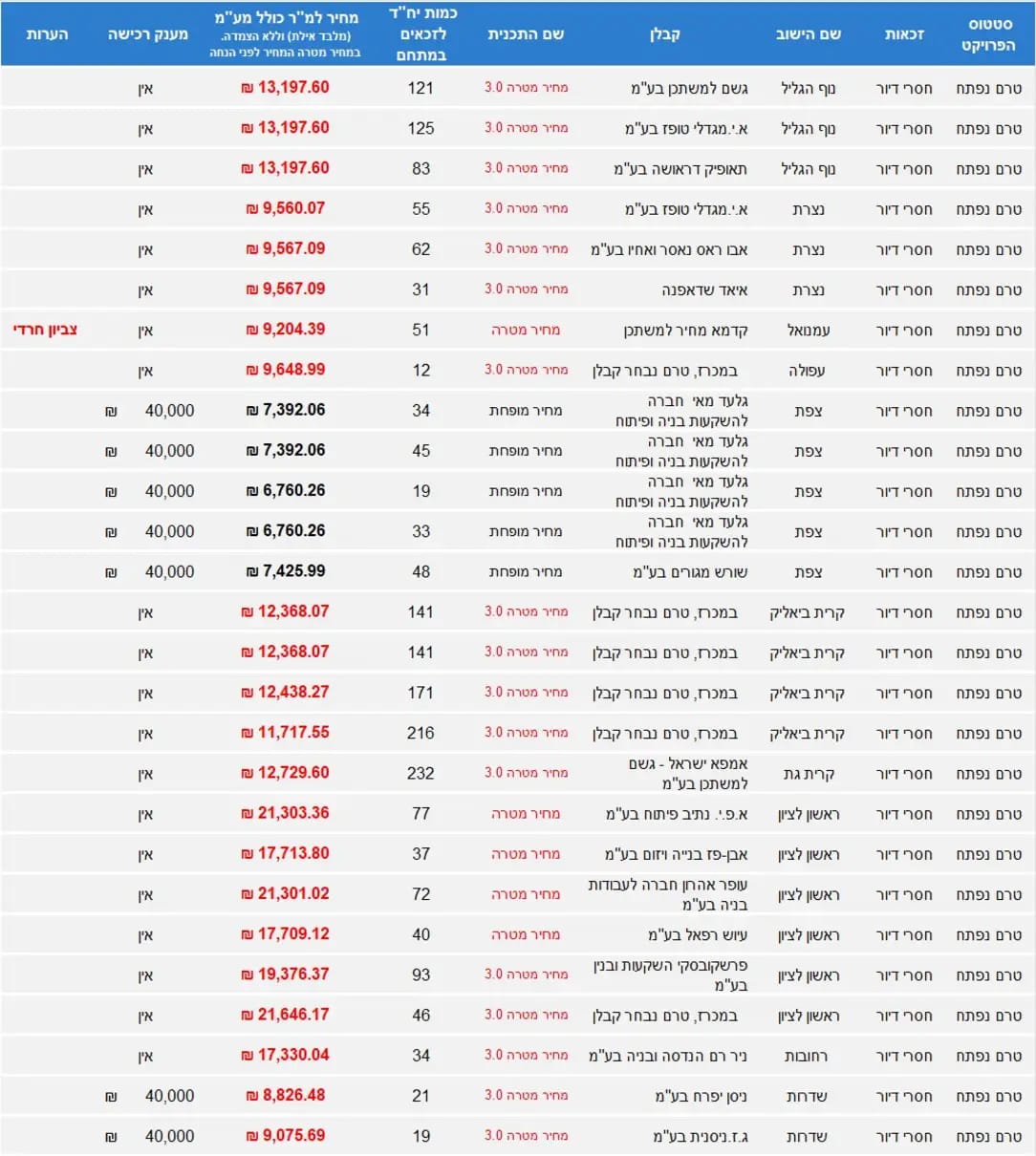Click the 'הערות' column header

tap(47, 34)
